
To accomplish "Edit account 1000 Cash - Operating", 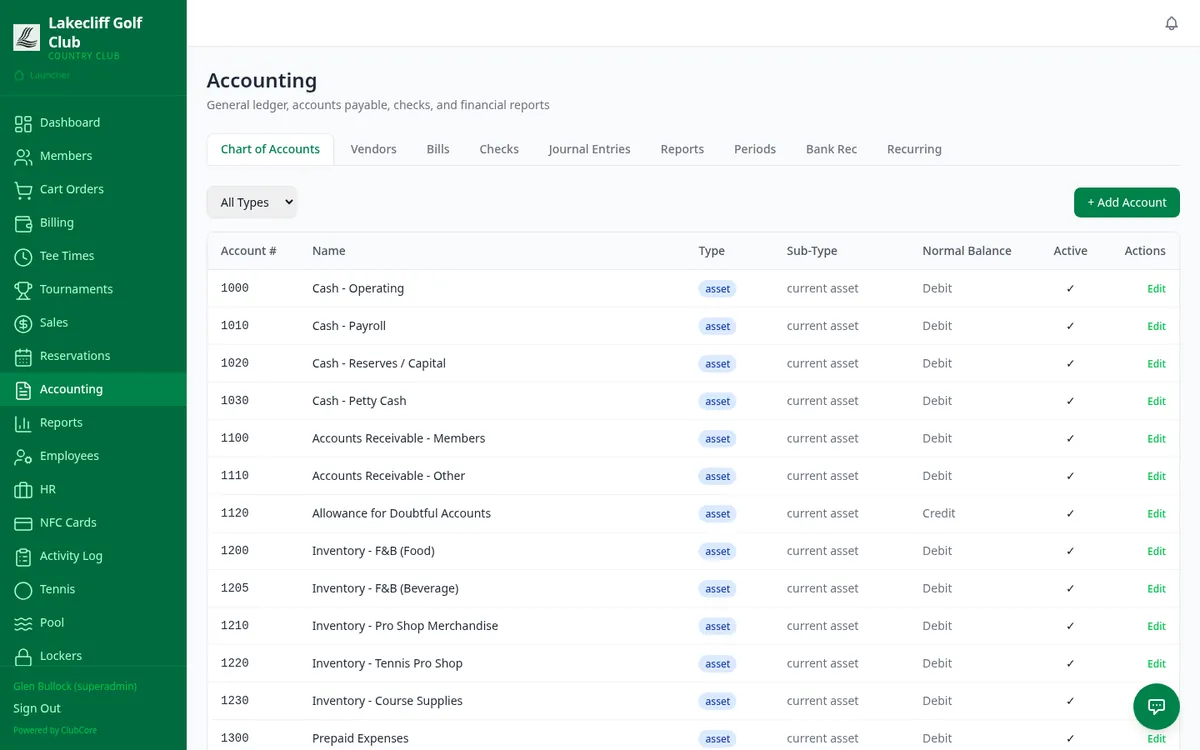I will pos(1156,289).
